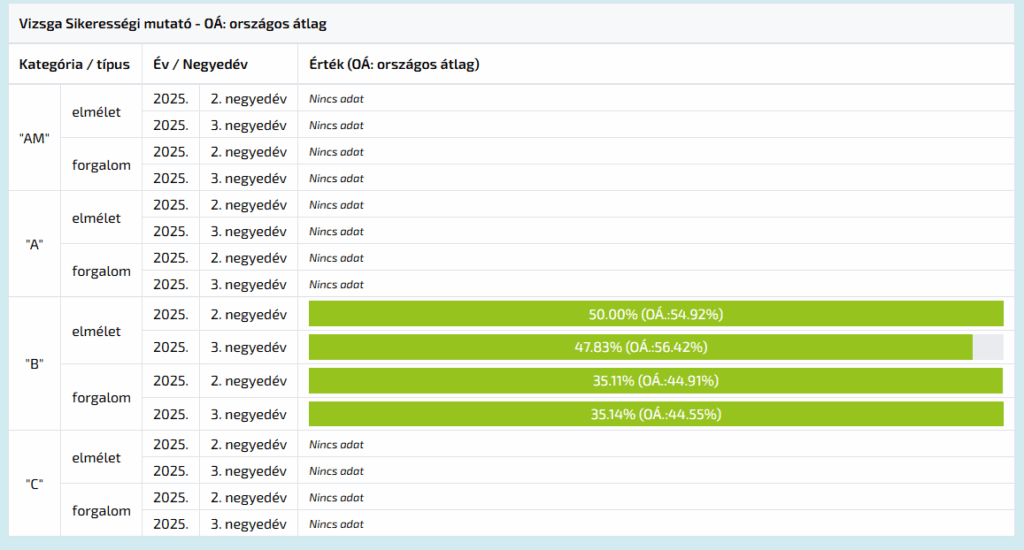Select the 35.14% progress bar

tap(655, 414)
